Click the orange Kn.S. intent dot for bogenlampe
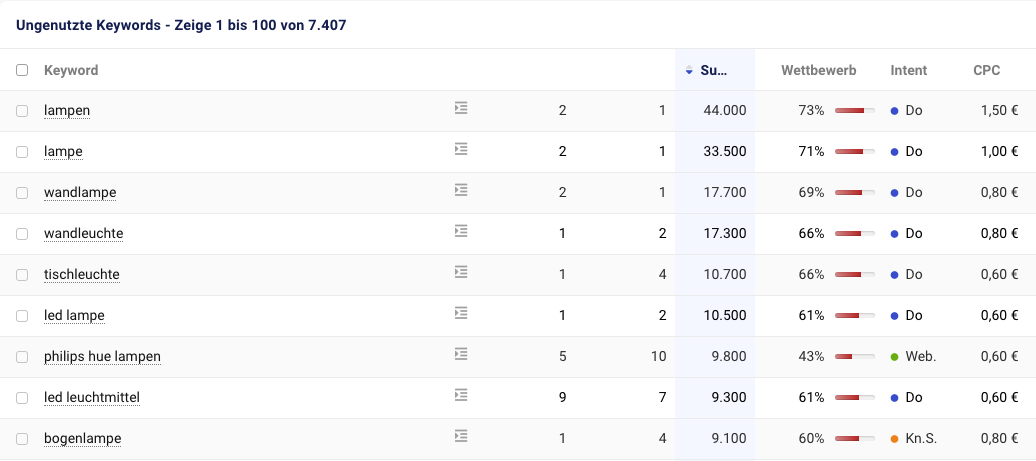 click(895, 438)
